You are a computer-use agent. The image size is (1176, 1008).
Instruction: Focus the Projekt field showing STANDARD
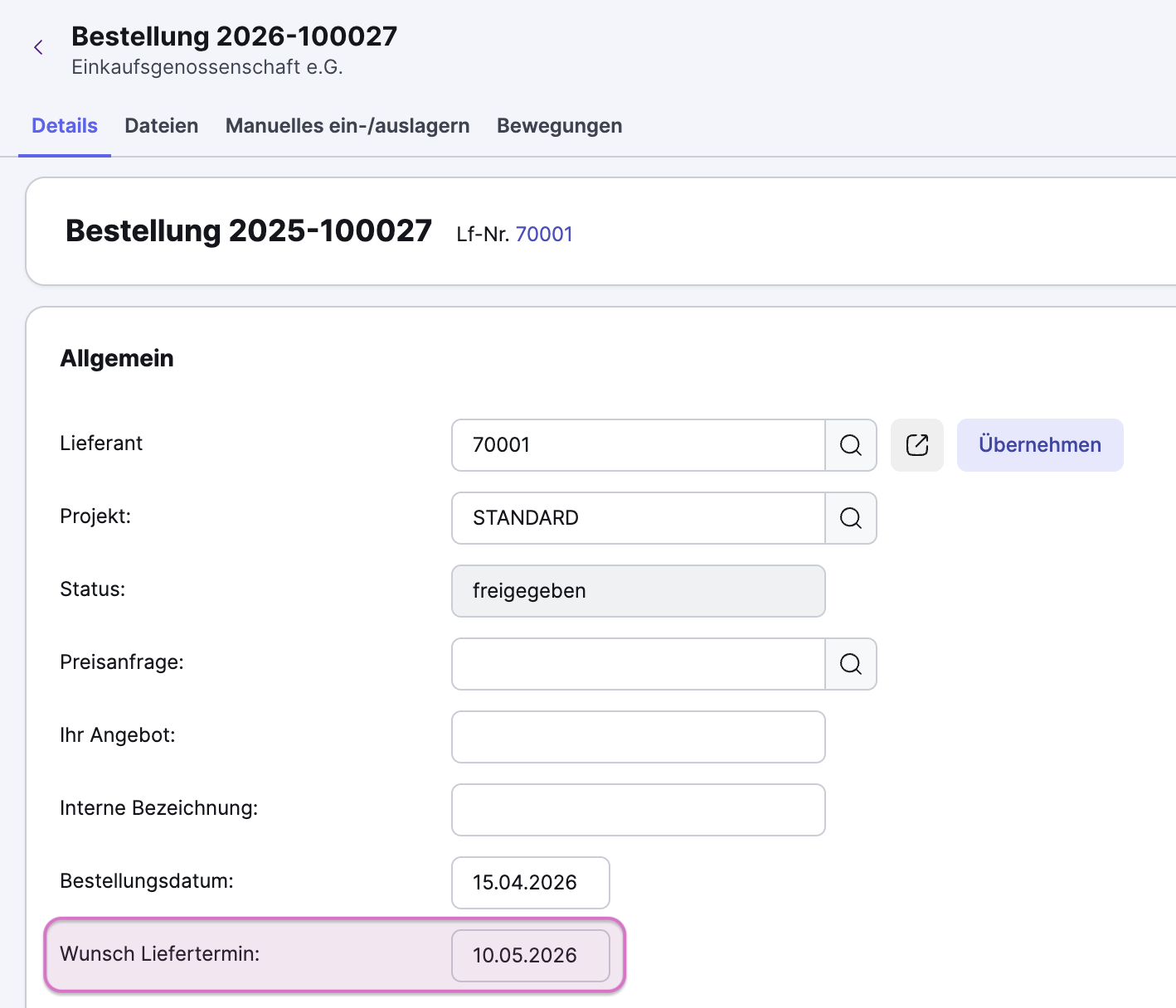pyautogui.click(x=638, y=518)
